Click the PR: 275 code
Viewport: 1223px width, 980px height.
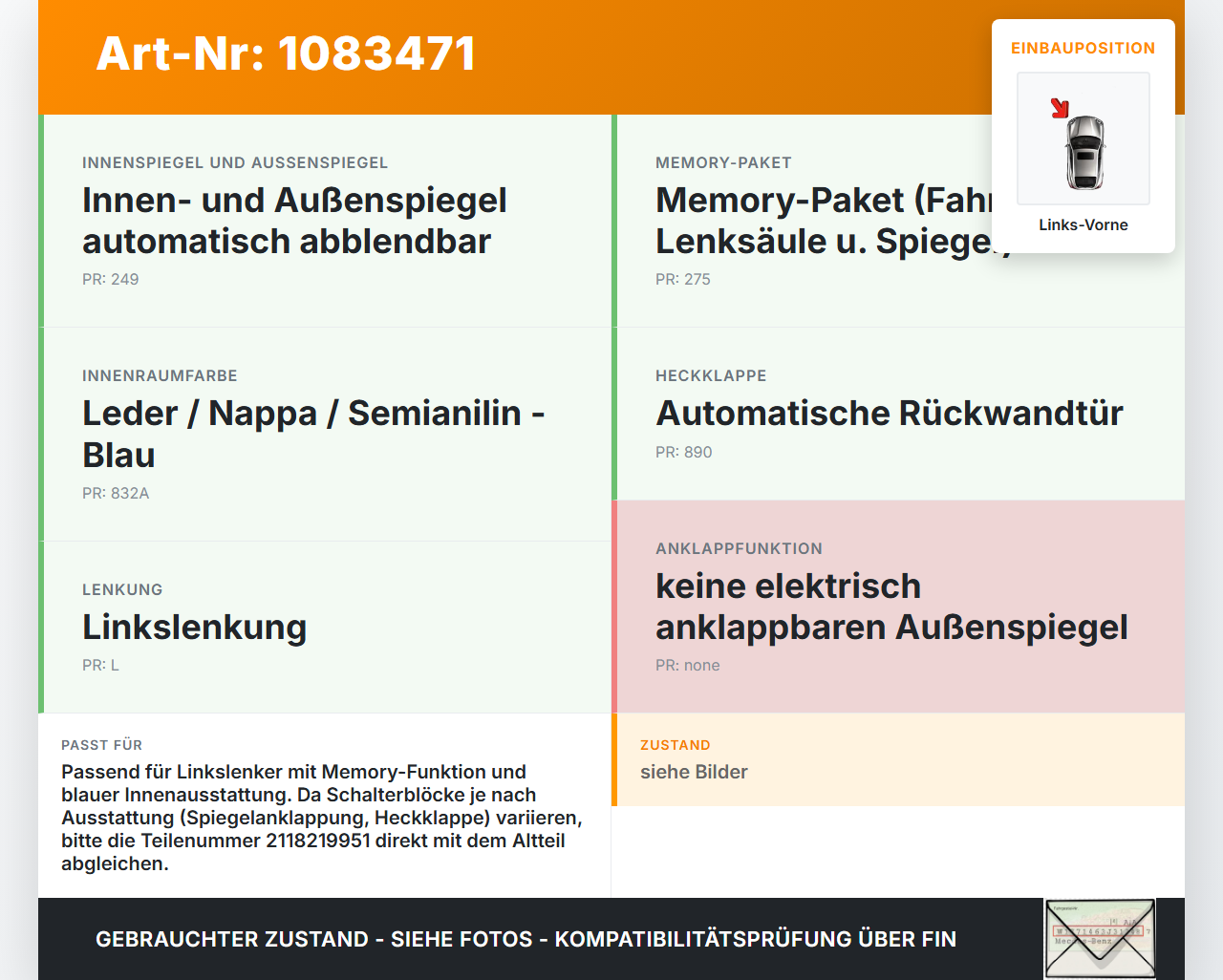coord(683,279)
